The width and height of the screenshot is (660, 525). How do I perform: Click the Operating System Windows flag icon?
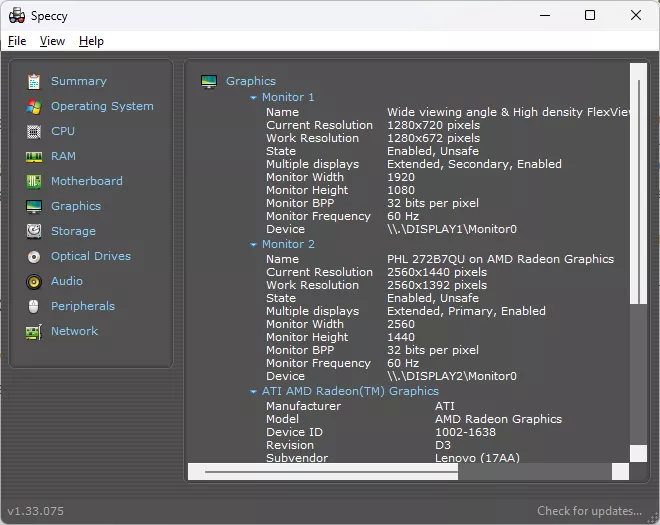[34, 107]
